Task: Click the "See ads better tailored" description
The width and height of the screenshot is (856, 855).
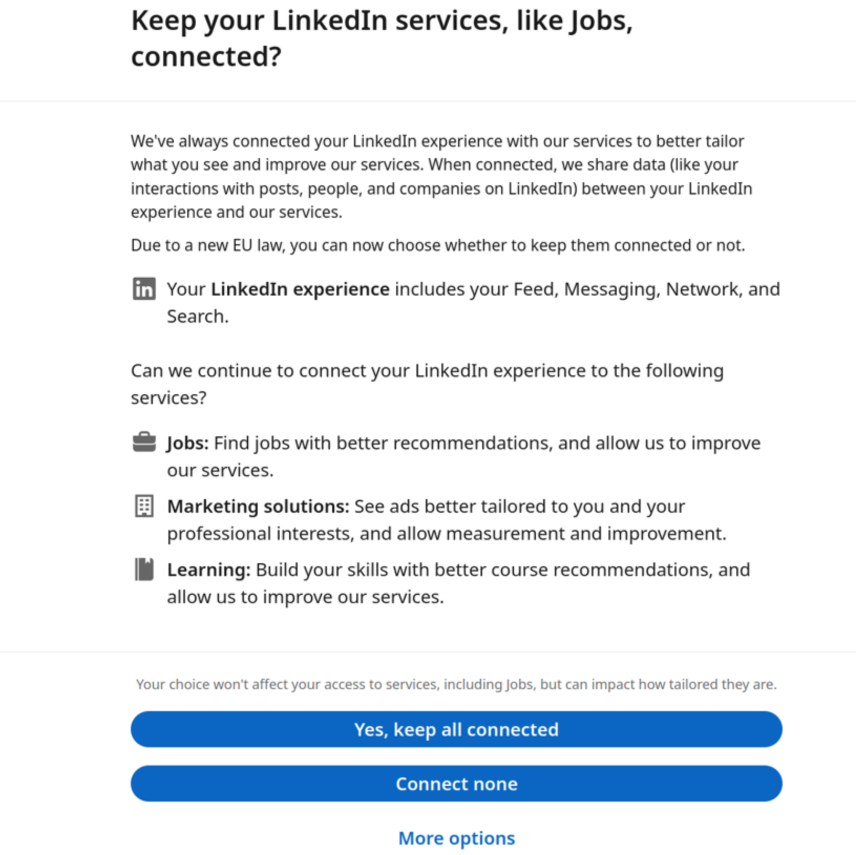Action: 520,507
